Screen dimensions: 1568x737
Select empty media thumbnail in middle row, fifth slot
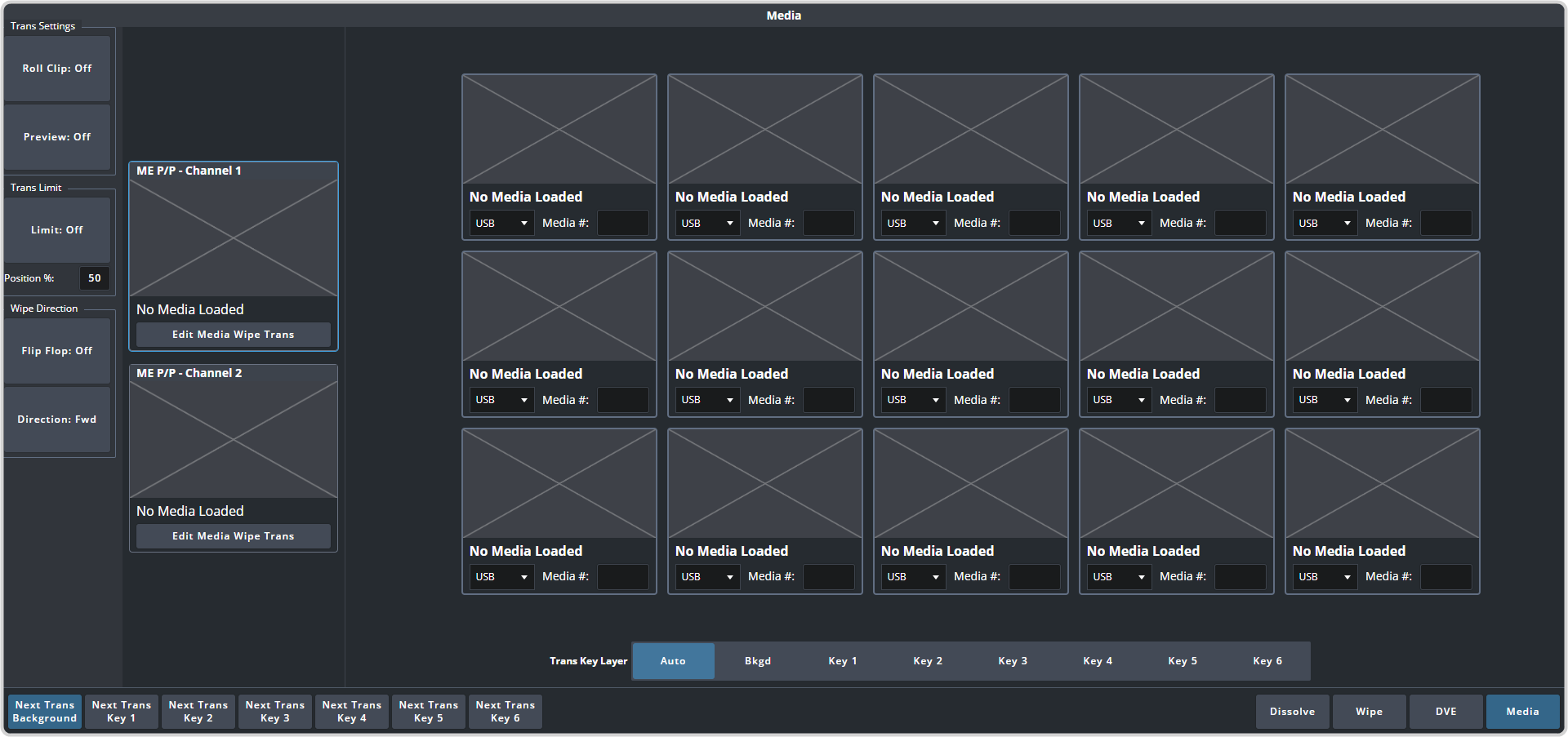[1383, 307]
